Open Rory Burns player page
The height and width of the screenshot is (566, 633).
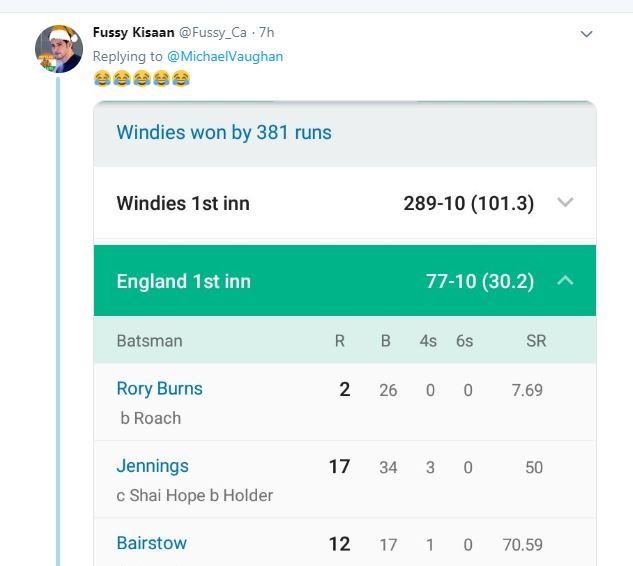tap(159, 389)
